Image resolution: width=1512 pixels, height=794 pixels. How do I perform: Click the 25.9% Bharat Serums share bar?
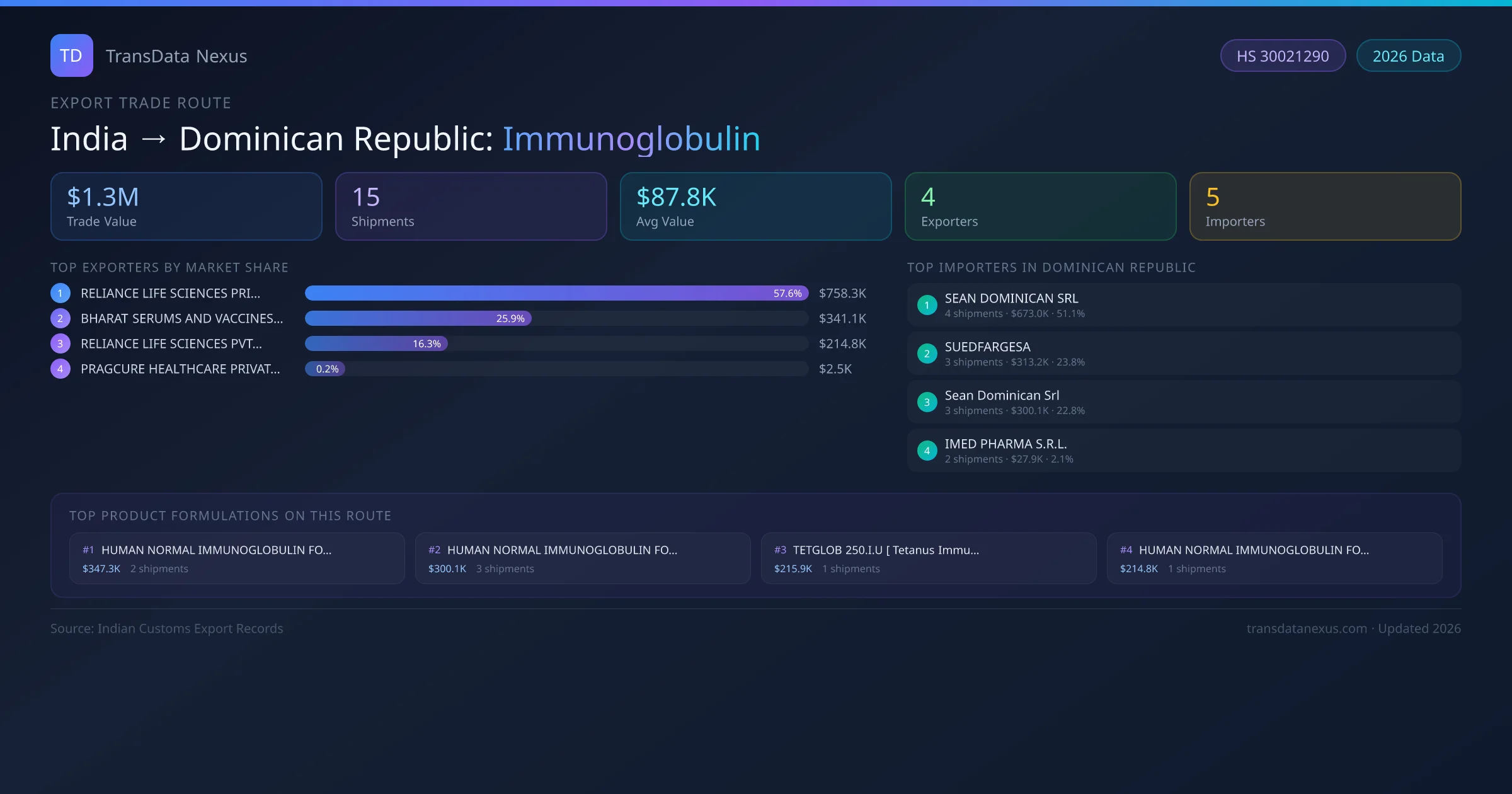pos(418,318)
